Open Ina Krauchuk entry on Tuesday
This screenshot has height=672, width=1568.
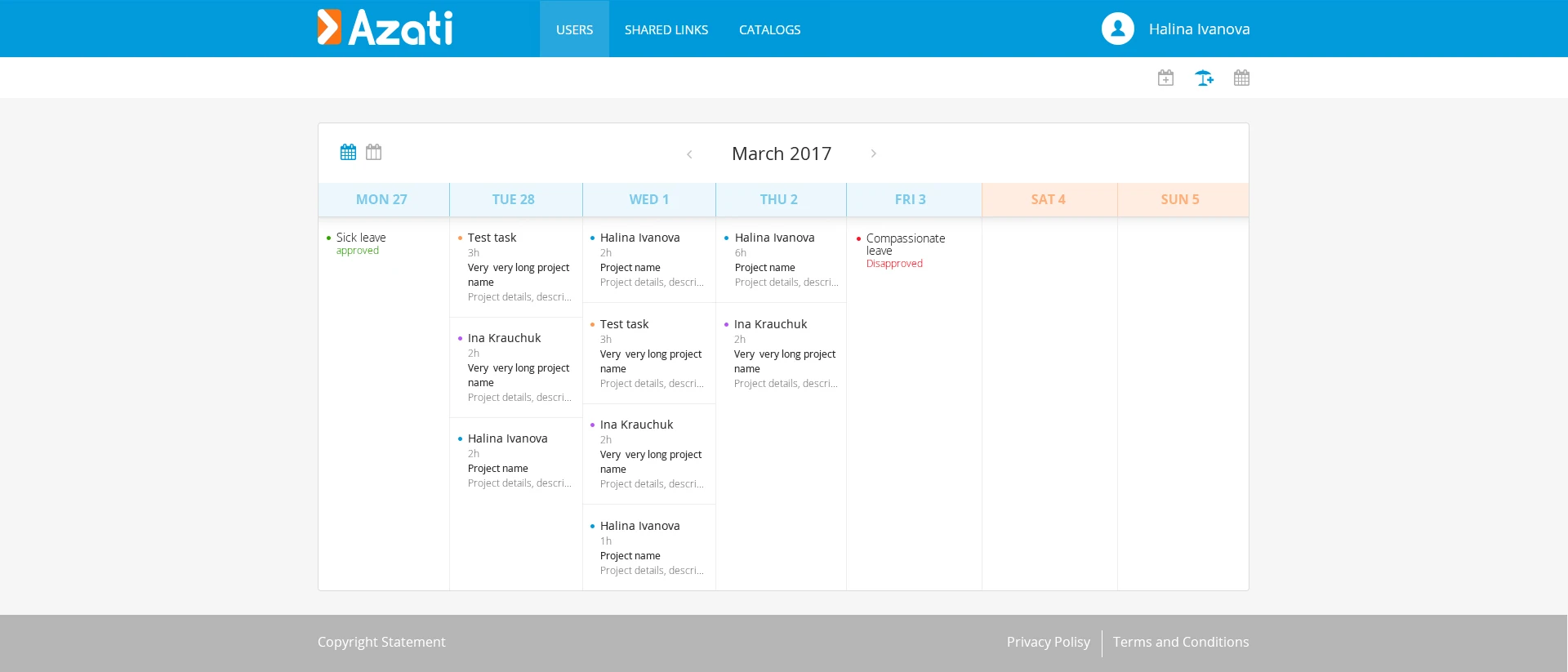click(516, 367)
